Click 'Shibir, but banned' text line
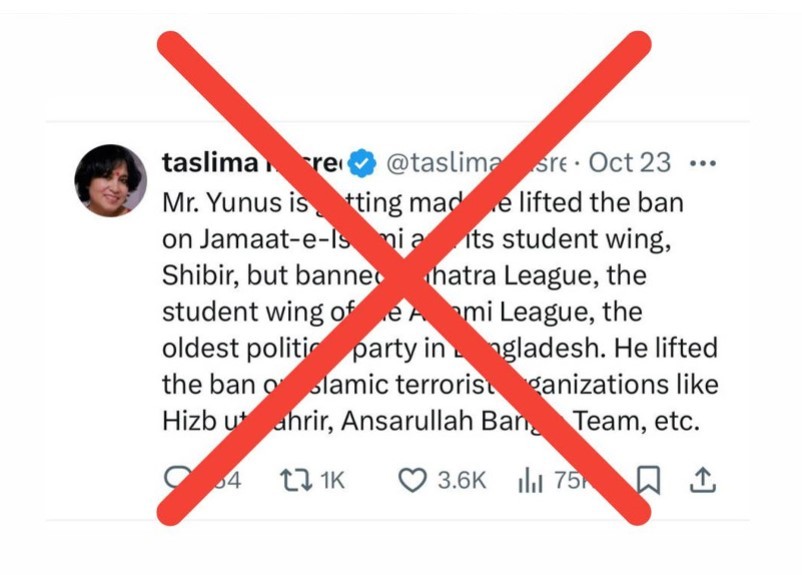This screenshot has height=575, width=802. click(x=404, y=276)
